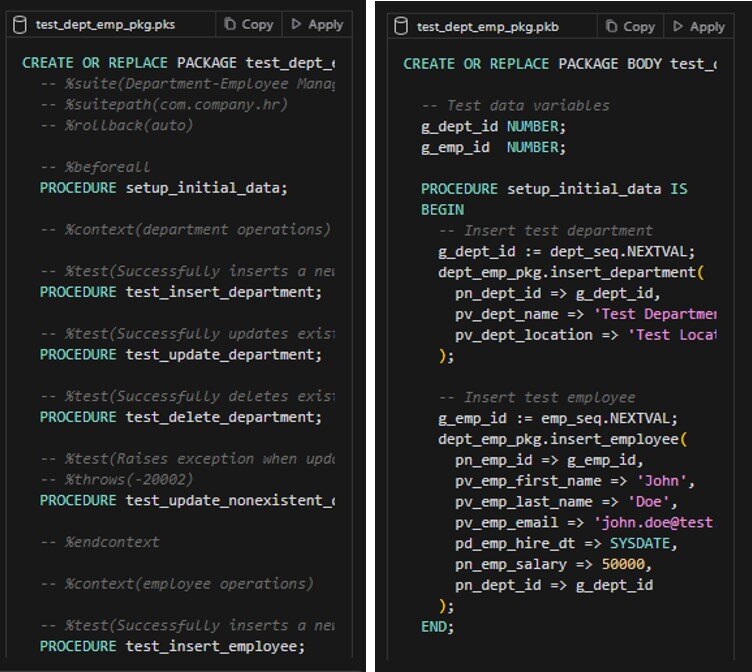Click the line 'PROCEDURE test_update_nonexistent_'
Screen dimensions: 752x672
(188, 501)
